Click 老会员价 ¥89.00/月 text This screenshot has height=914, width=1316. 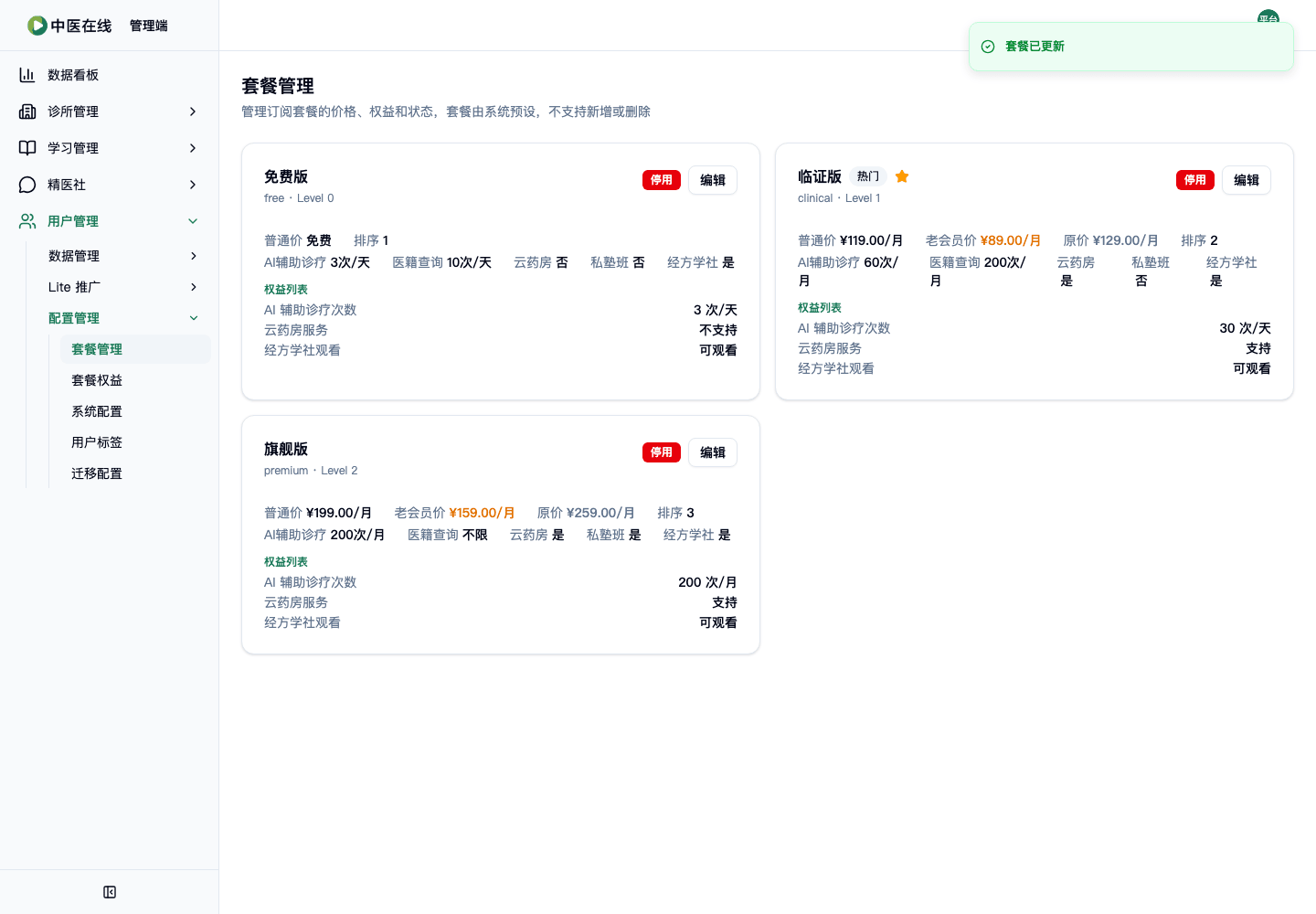tap(983, 240)
